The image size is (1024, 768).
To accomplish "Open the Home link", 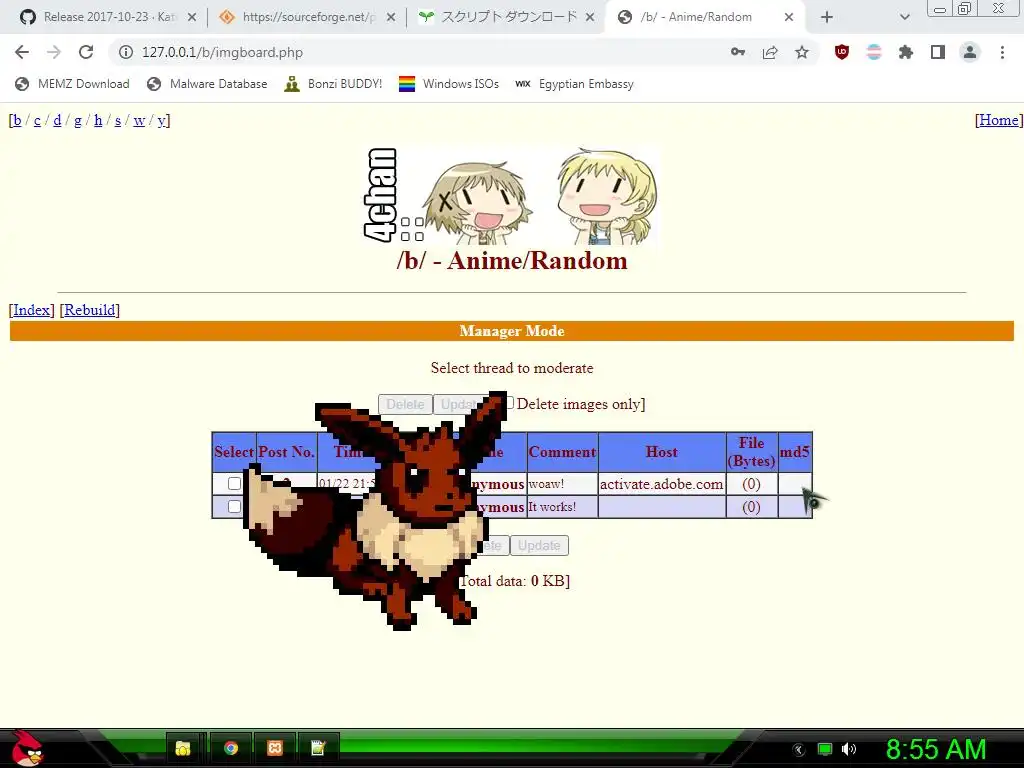I will [x=999, y=120].
